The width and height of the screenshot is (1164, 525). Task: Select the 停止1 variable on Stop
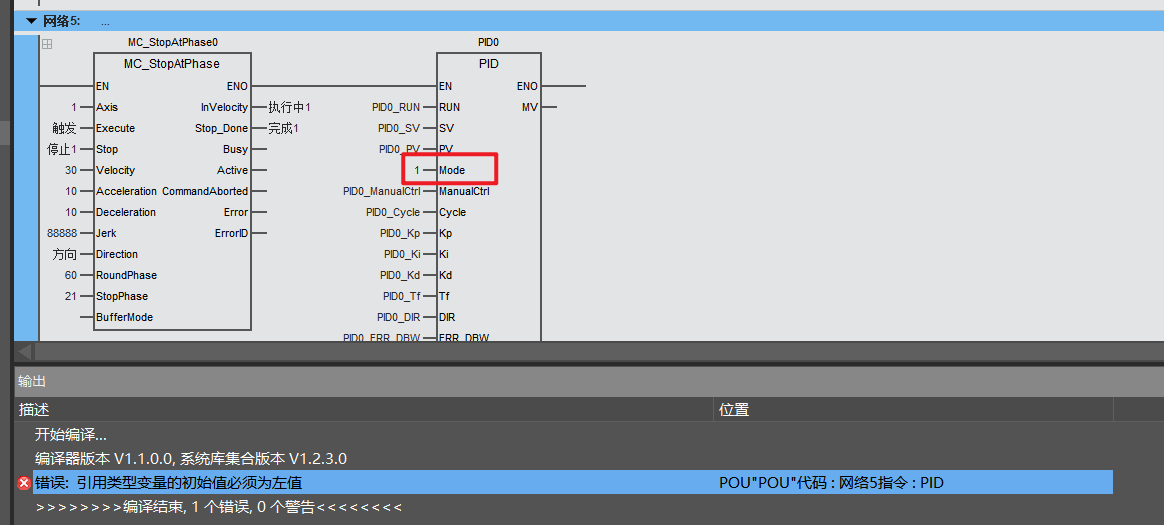[x=62, y=149]
